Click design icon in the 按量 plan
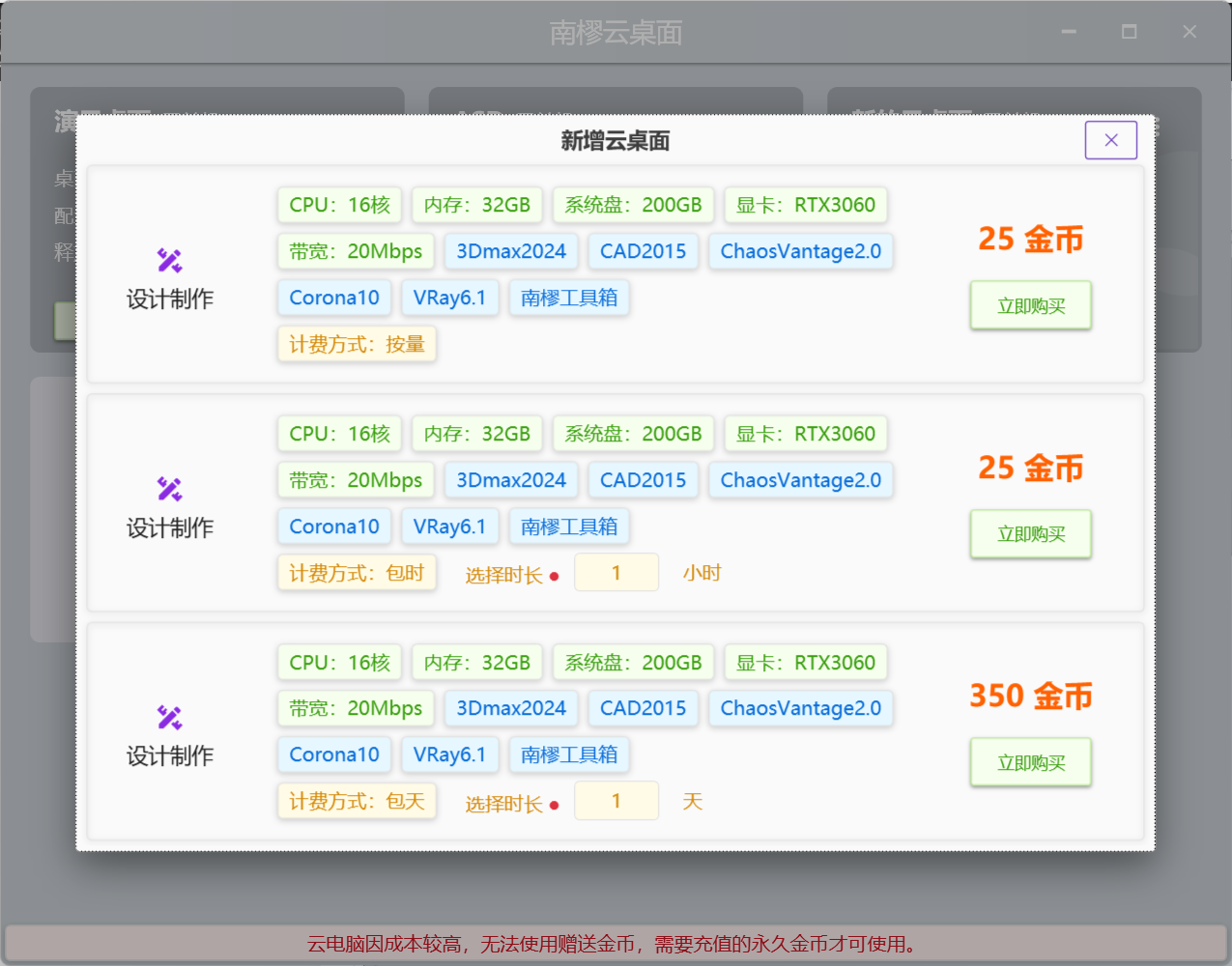1232x966 pixels. [x=170, y=260]
